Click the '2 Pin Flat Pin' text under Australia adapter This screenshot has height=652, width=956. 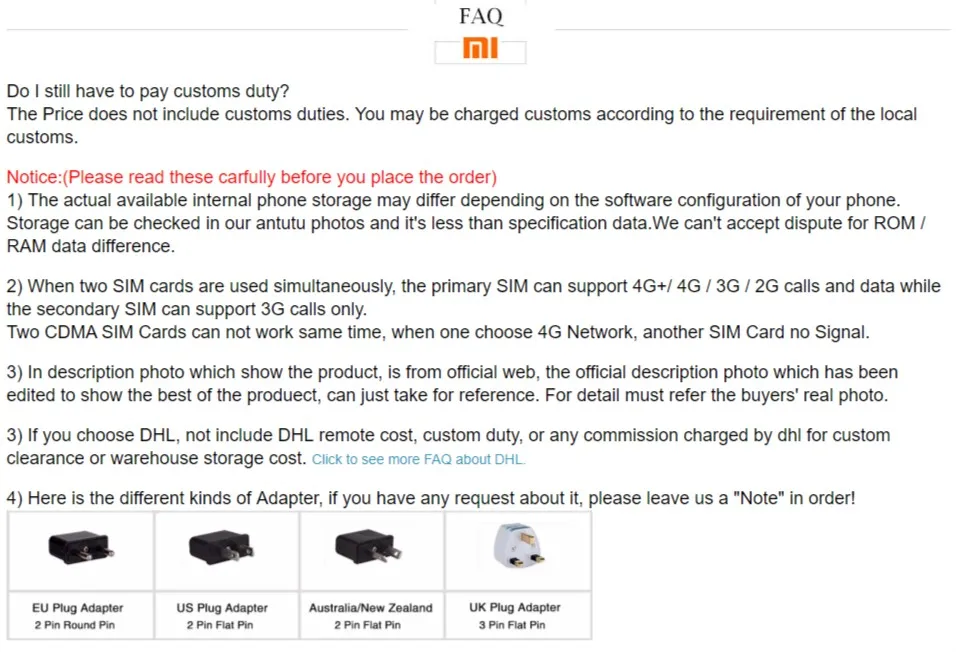click(367, 625)
